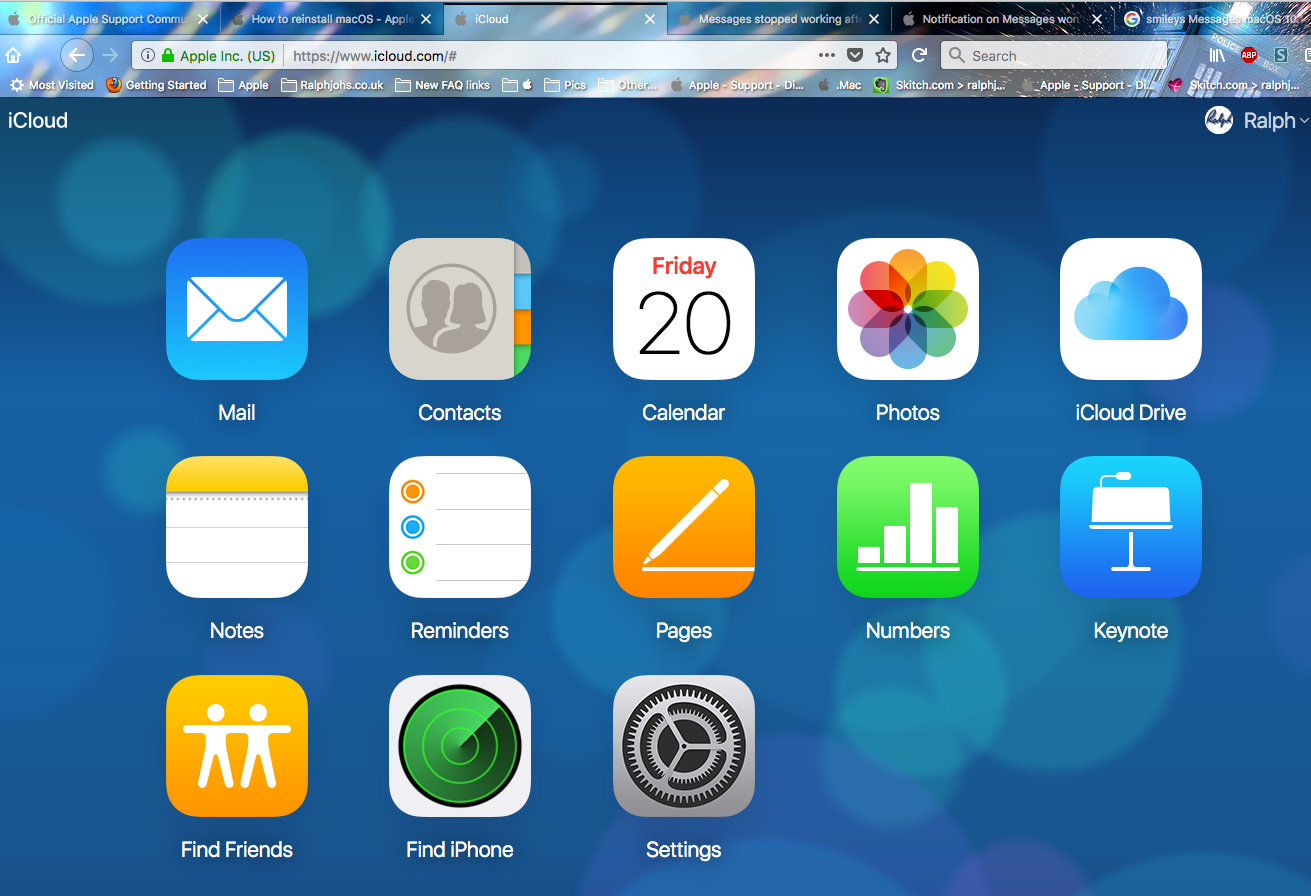Open the Ralph account menu
This screenshot has height=896, width=1311.
(x=1257, y=121)
